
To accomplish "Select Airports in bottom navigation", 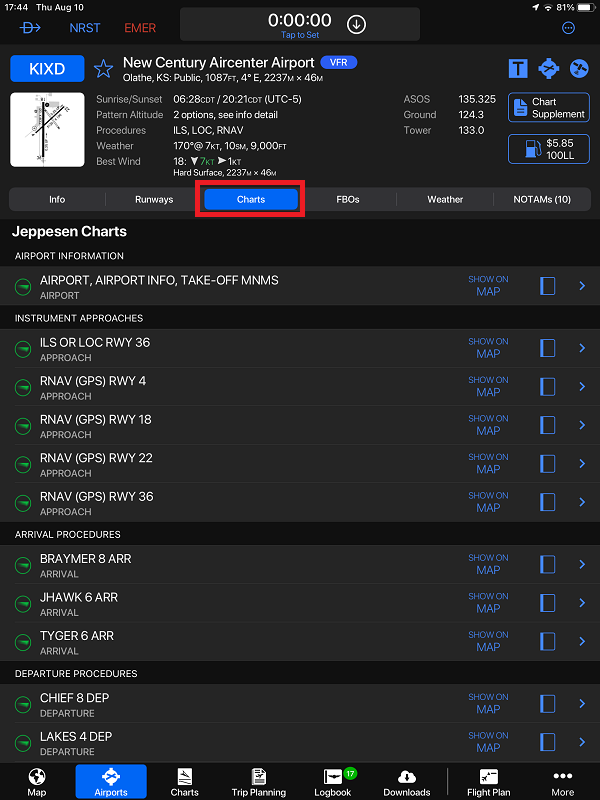I will (x=111, y=782).
